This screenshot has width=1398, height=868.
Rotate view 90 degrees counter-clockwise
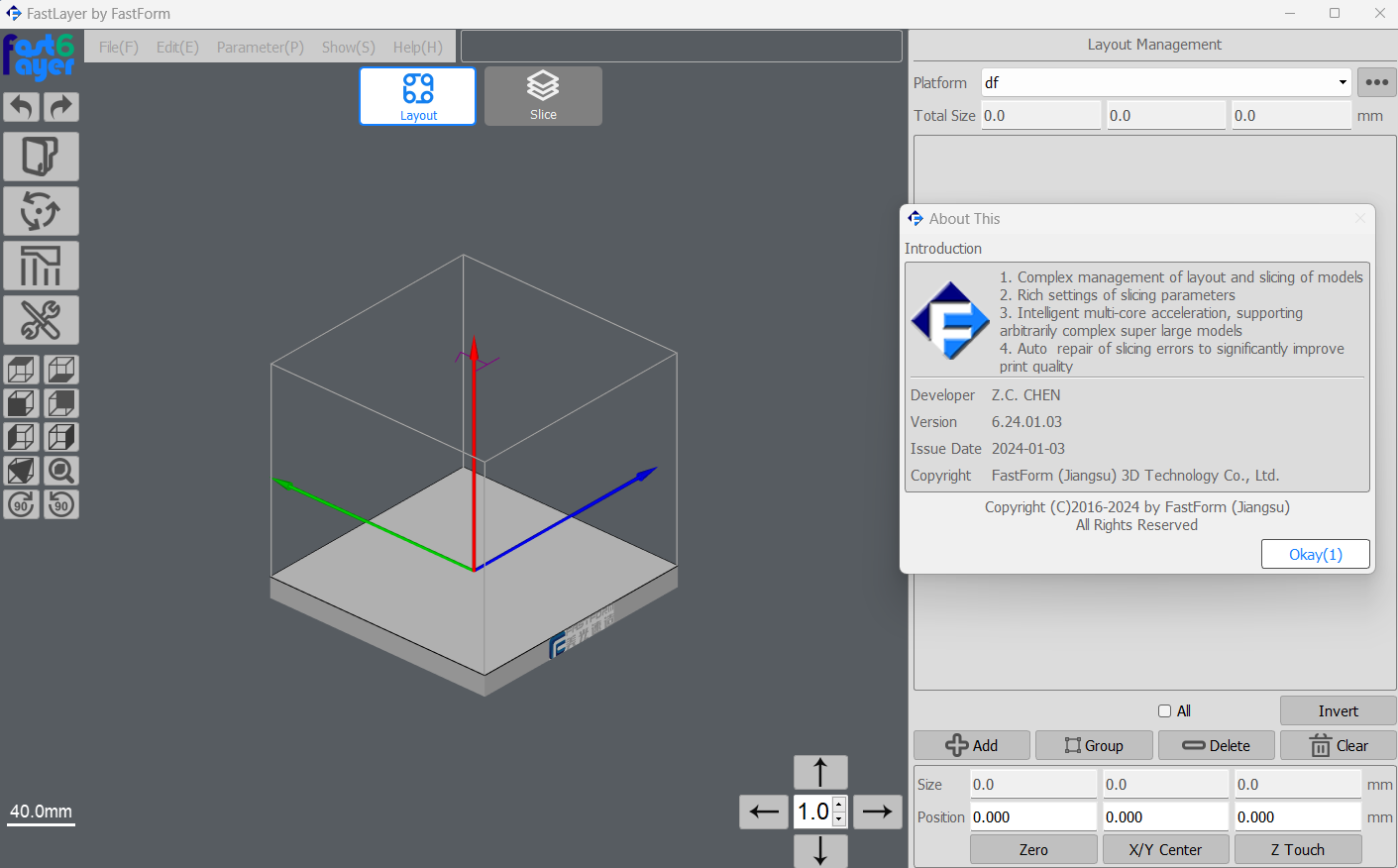pyautogui.click(x=61, y=504)
